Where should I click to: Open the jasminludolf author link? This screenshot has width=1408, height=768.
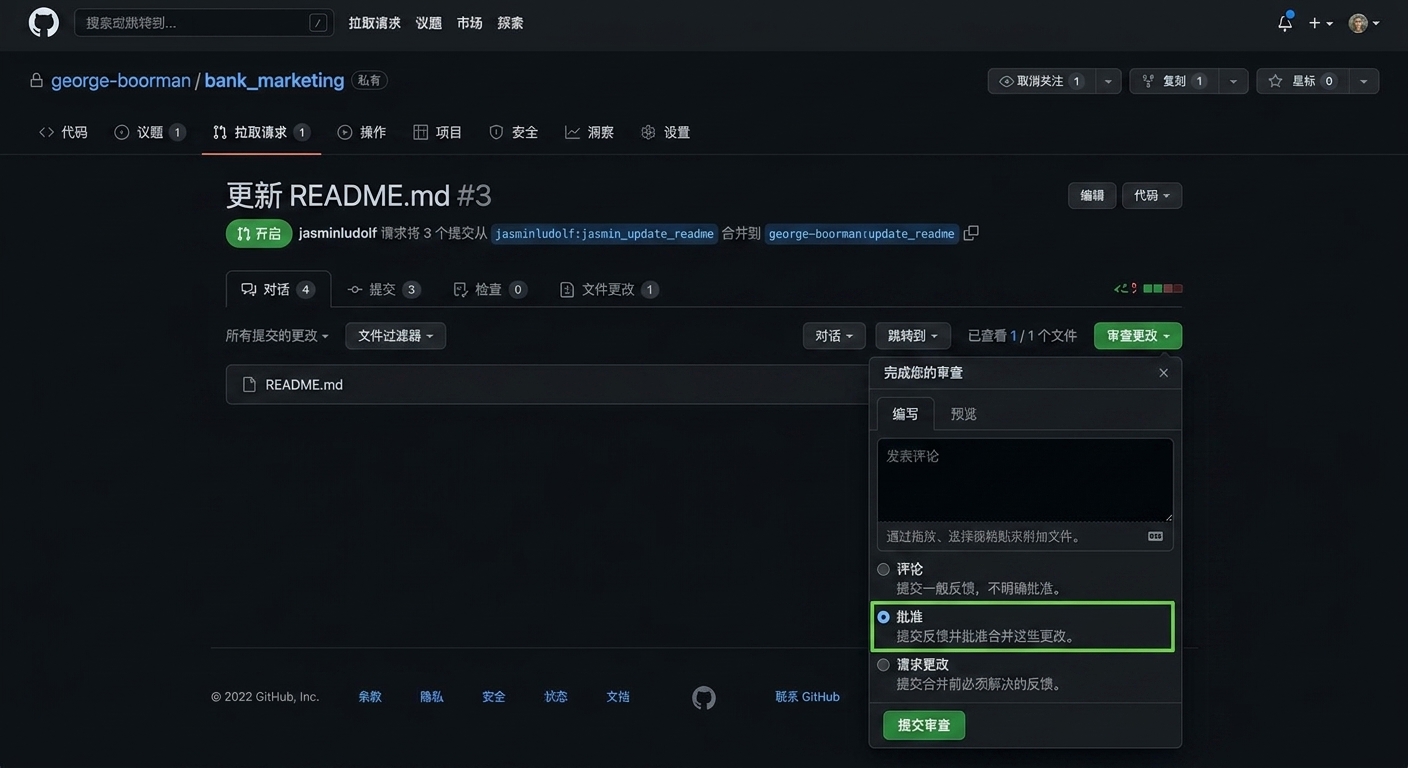[338, 233]
